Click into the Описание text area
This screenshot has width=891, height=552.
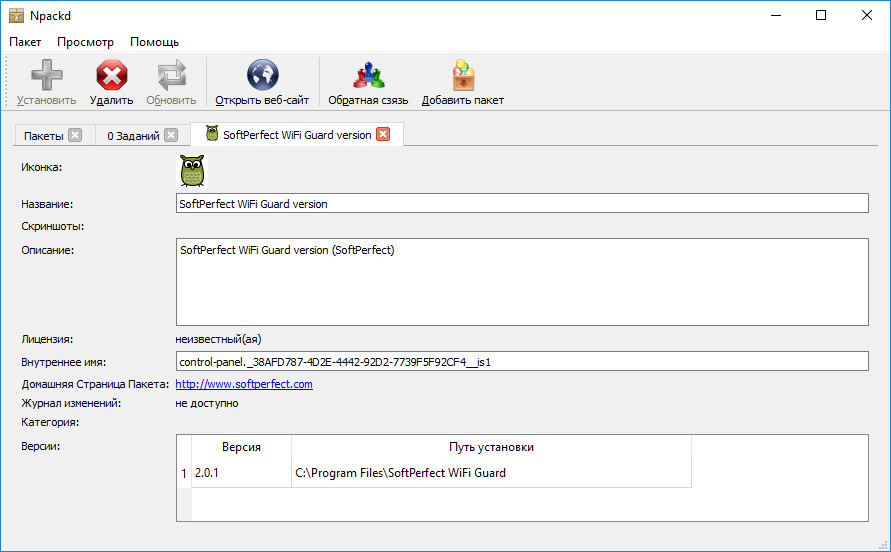522,282
